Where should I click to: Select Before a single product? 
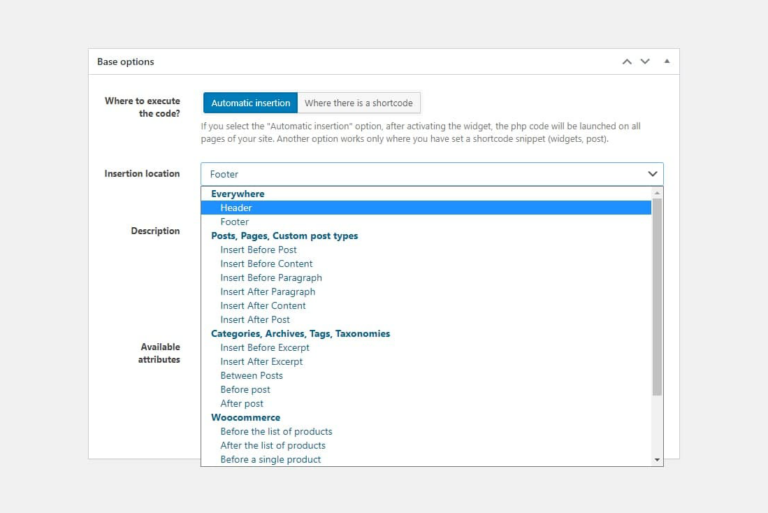click(270, 460)
